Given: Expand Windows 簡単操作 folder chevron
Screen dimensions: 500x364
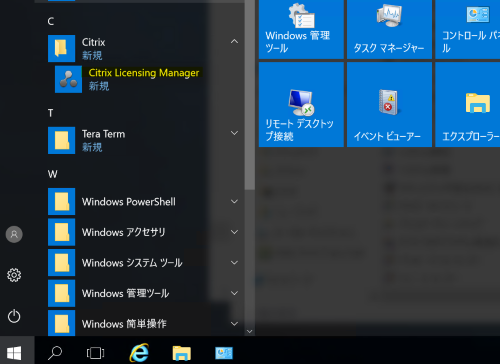Looking at the screenshot, I should 234,324.
